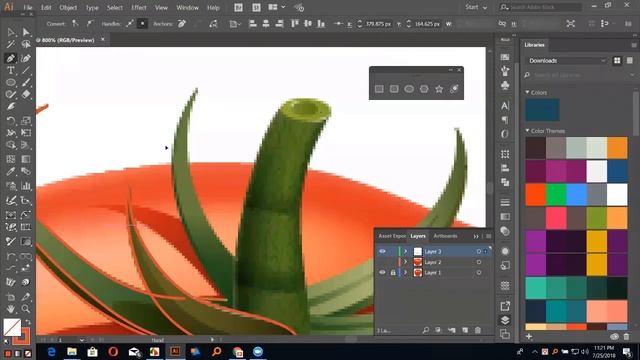Select the Pen tool
The image size is (640, 360).
coord(11,58)
